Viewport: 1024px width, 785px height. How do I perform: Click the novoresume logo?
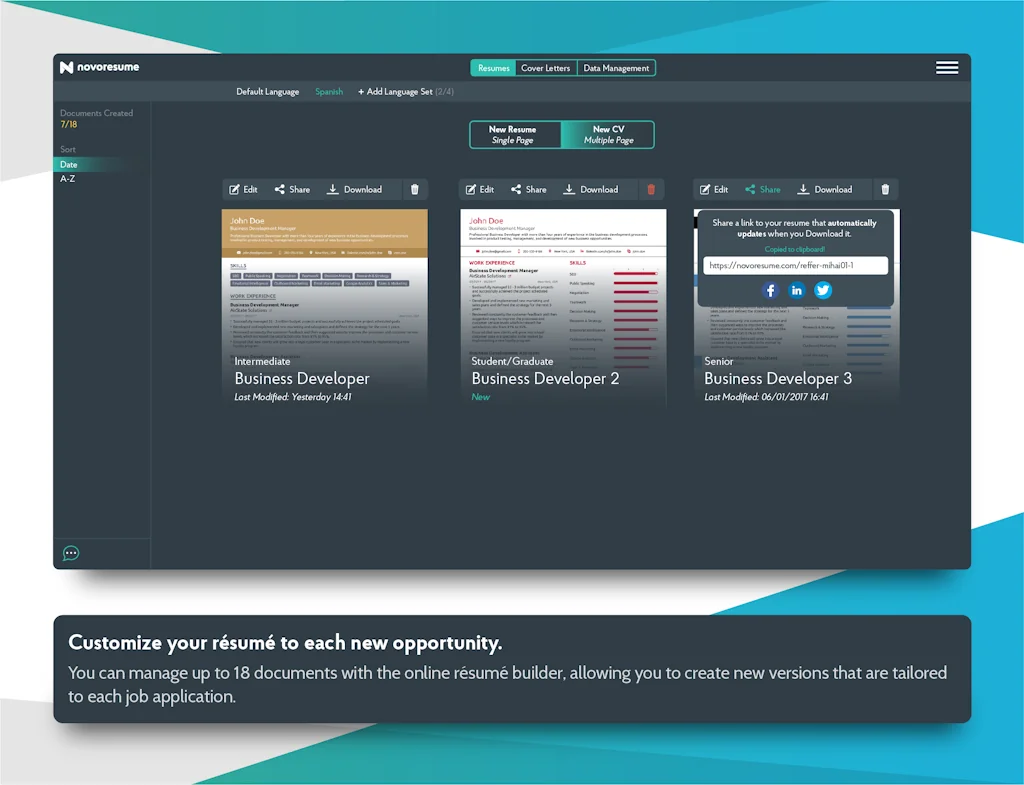click(99, 67)
